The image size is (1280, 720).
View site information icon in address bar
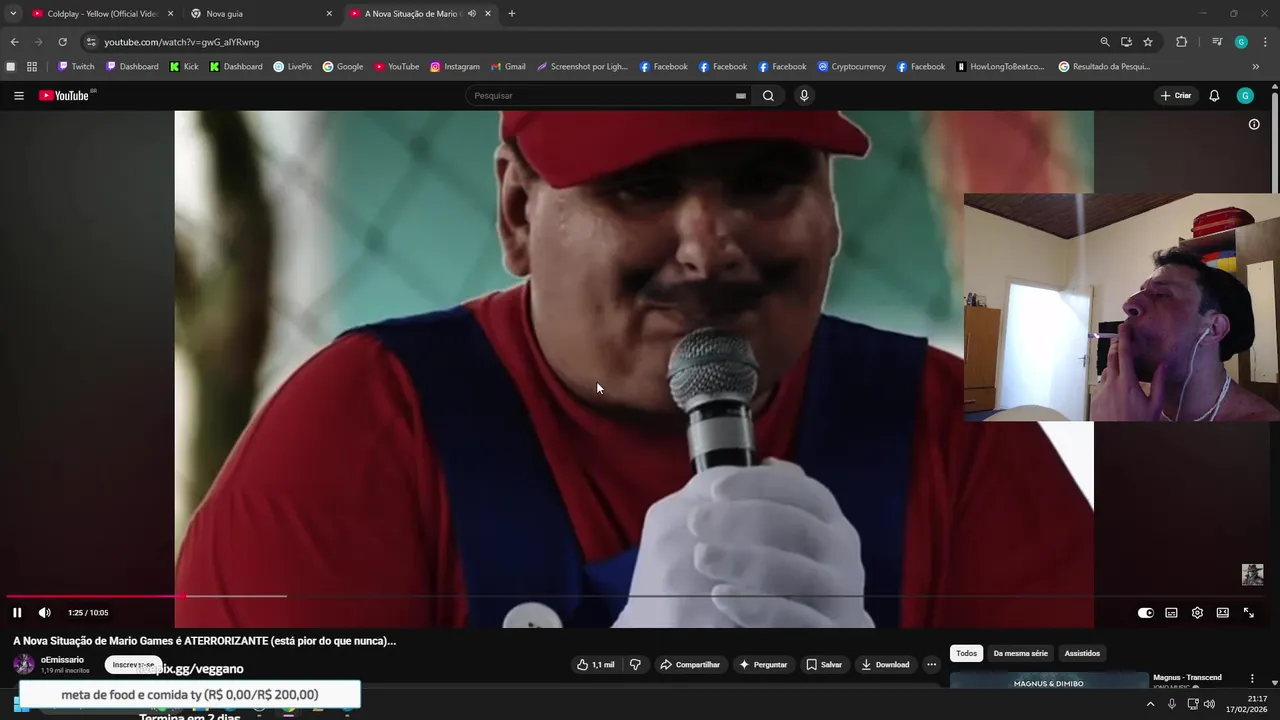pyautogui.click(x=91, y=42)
